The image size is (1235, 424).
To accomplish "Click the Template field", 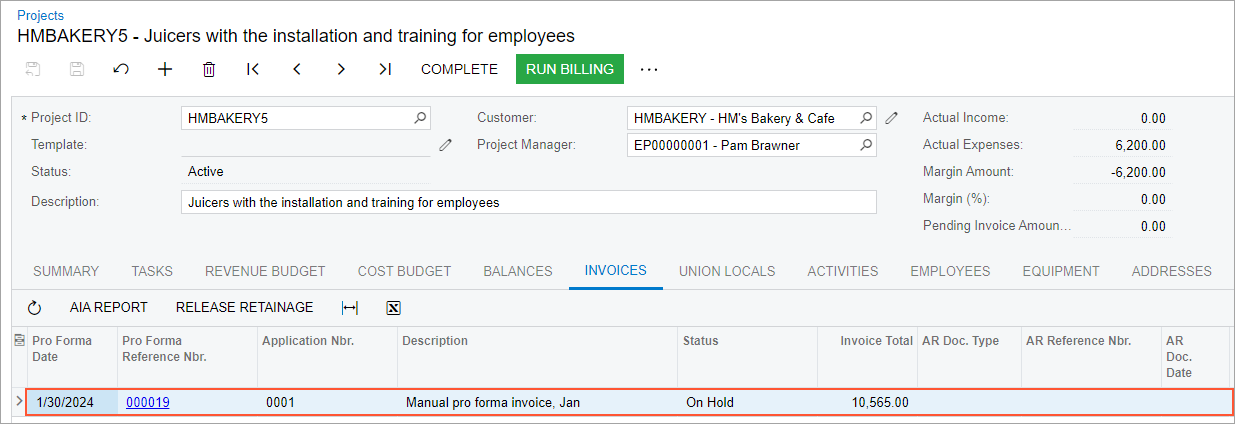I will click(306, 145).
